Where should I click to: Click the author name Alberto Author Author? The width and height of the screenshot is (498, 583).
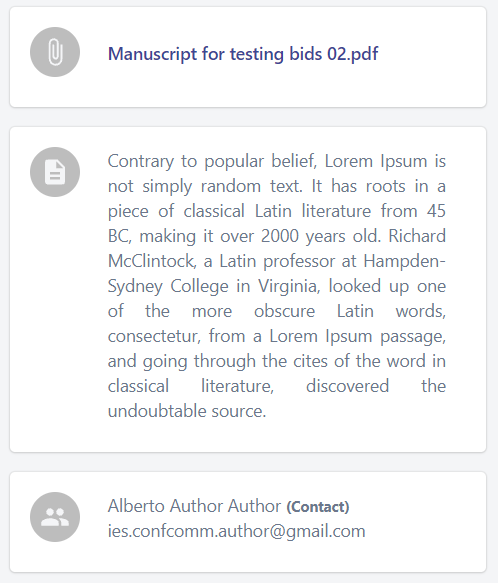coord(195,506)
